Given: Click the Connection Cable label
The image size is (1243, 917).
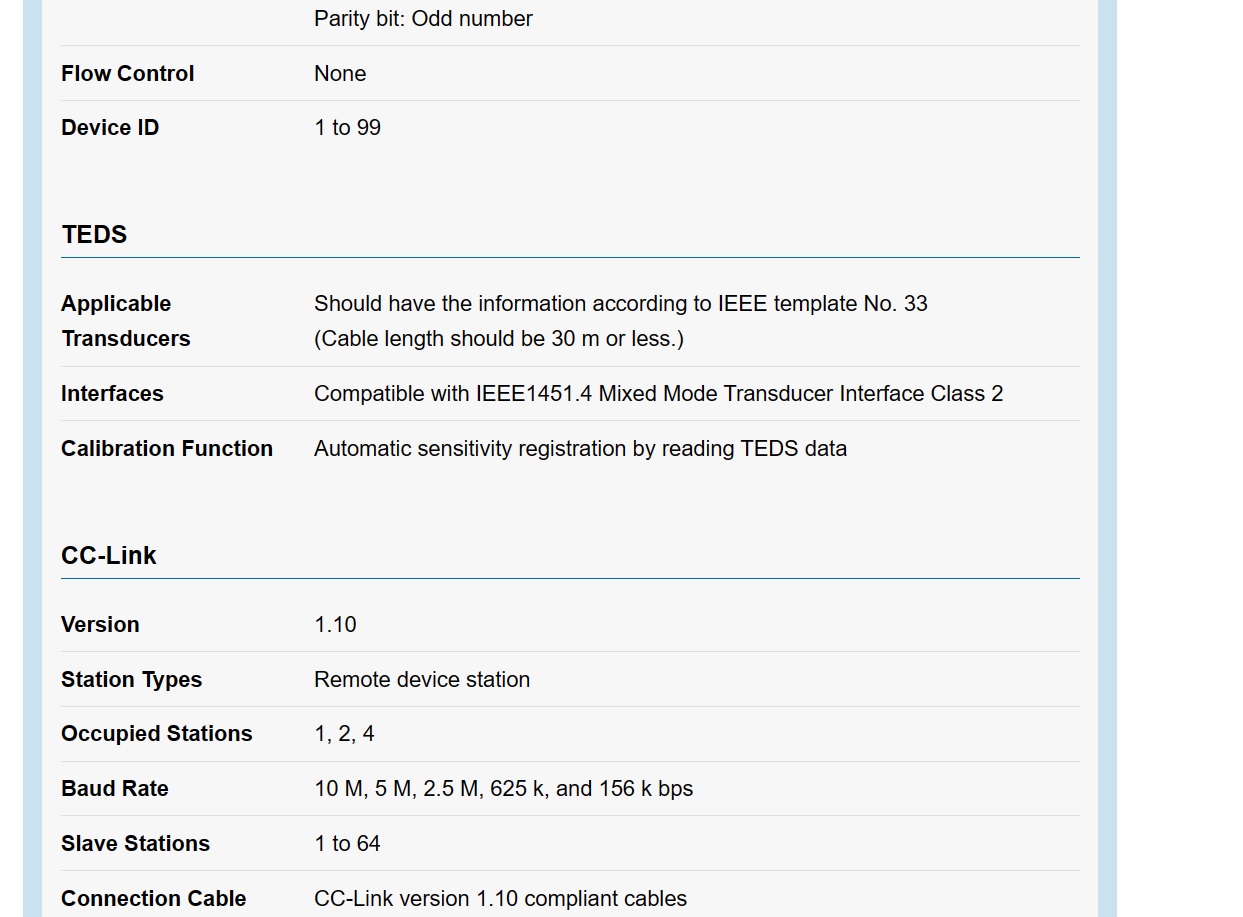Looking at the screenshot, I should coord(153,899).
